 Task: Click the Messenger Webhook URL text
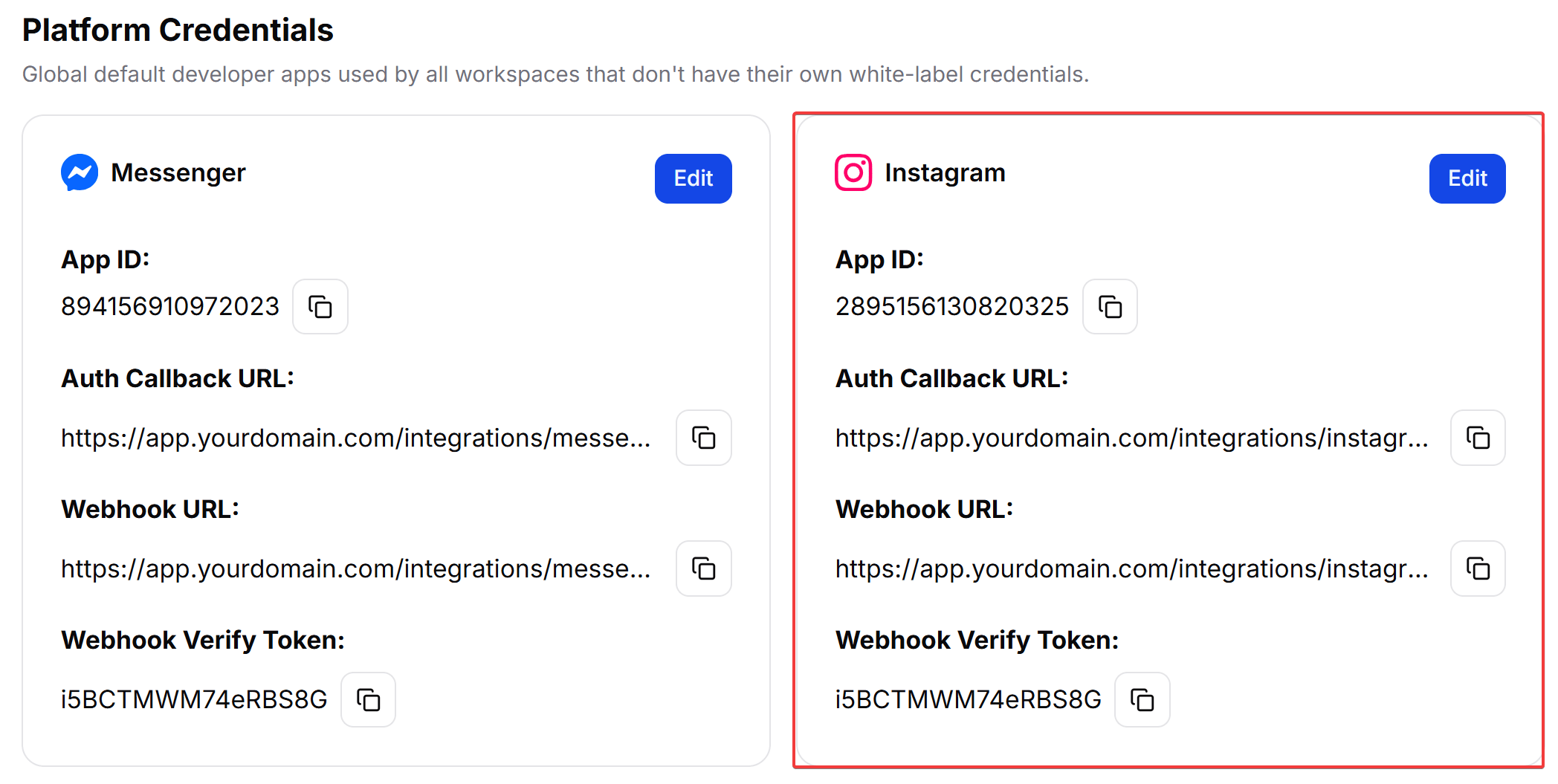[356, 568]
